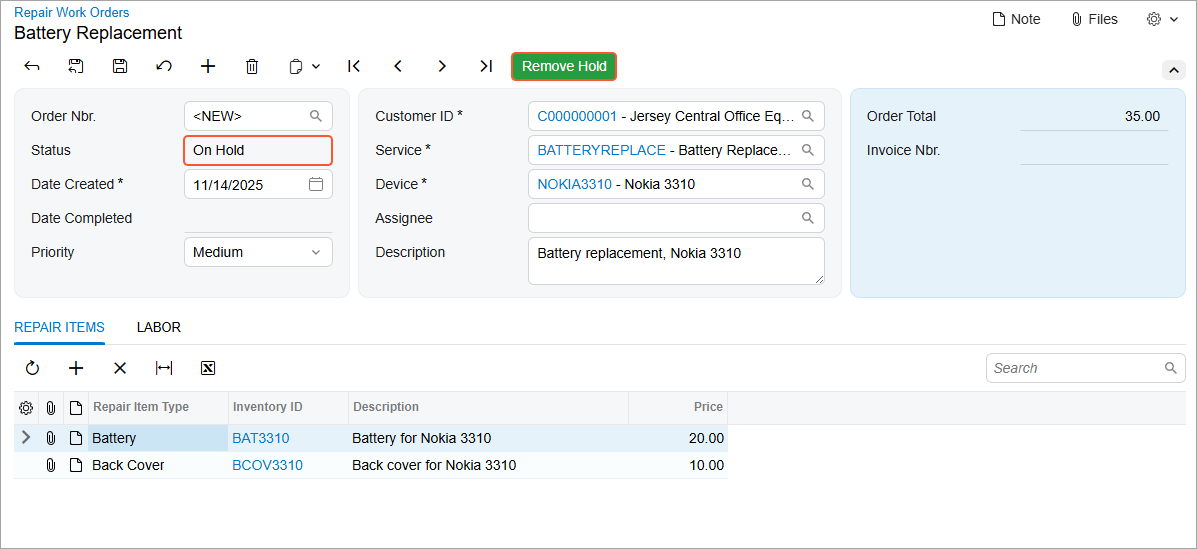
Task: Sort by Repair Item Type column header
Action: (x=158, y=408)
